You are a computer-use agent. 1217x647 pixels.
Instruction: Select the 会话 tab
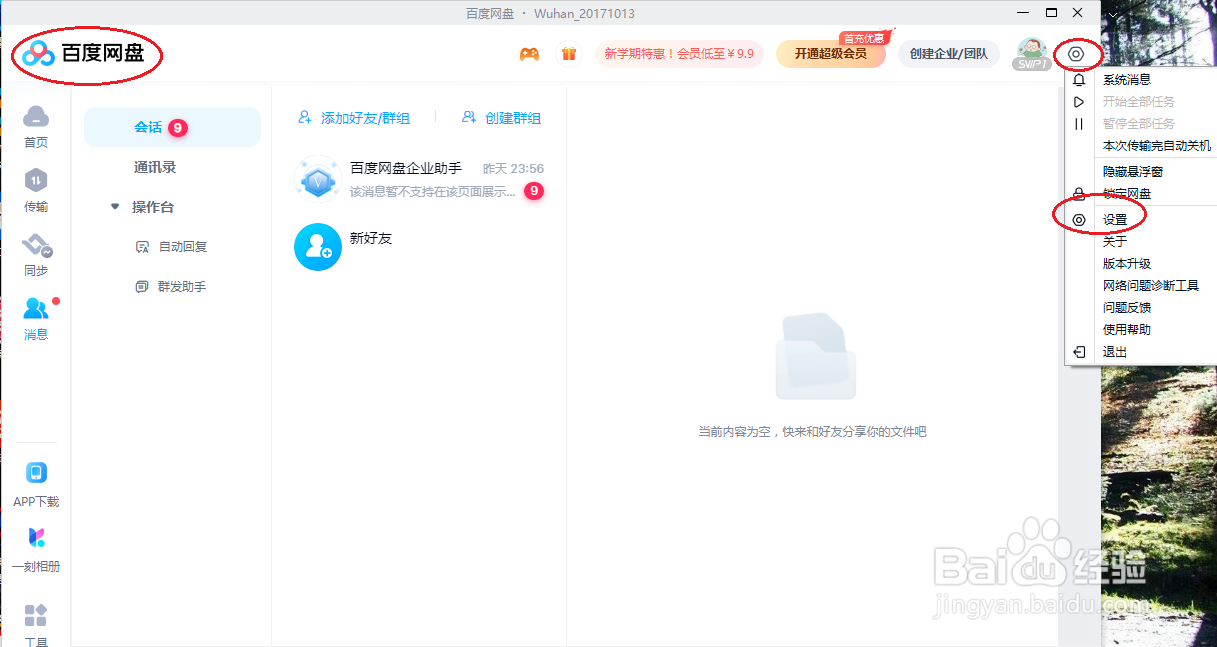172,127
